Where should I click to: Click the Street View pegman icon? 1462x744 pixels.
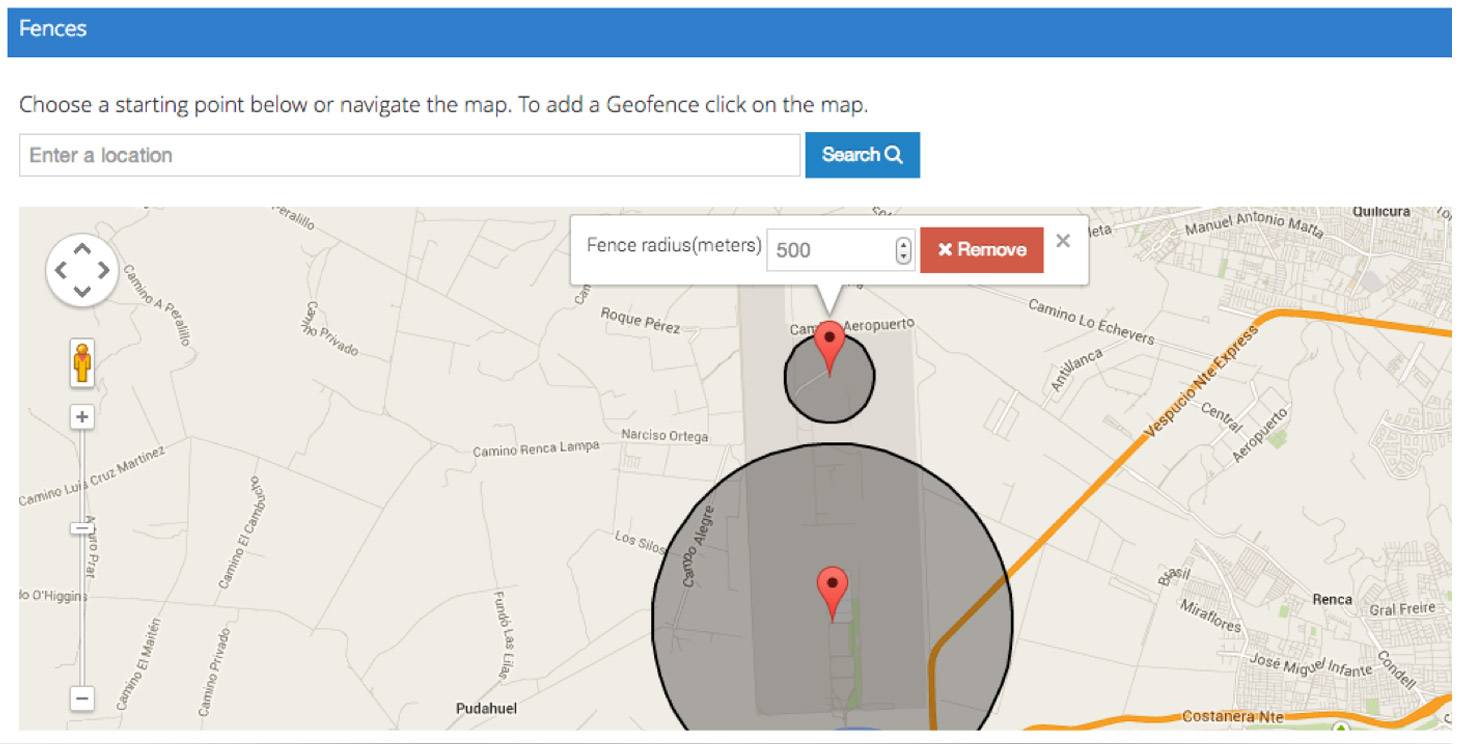point(82,362)
